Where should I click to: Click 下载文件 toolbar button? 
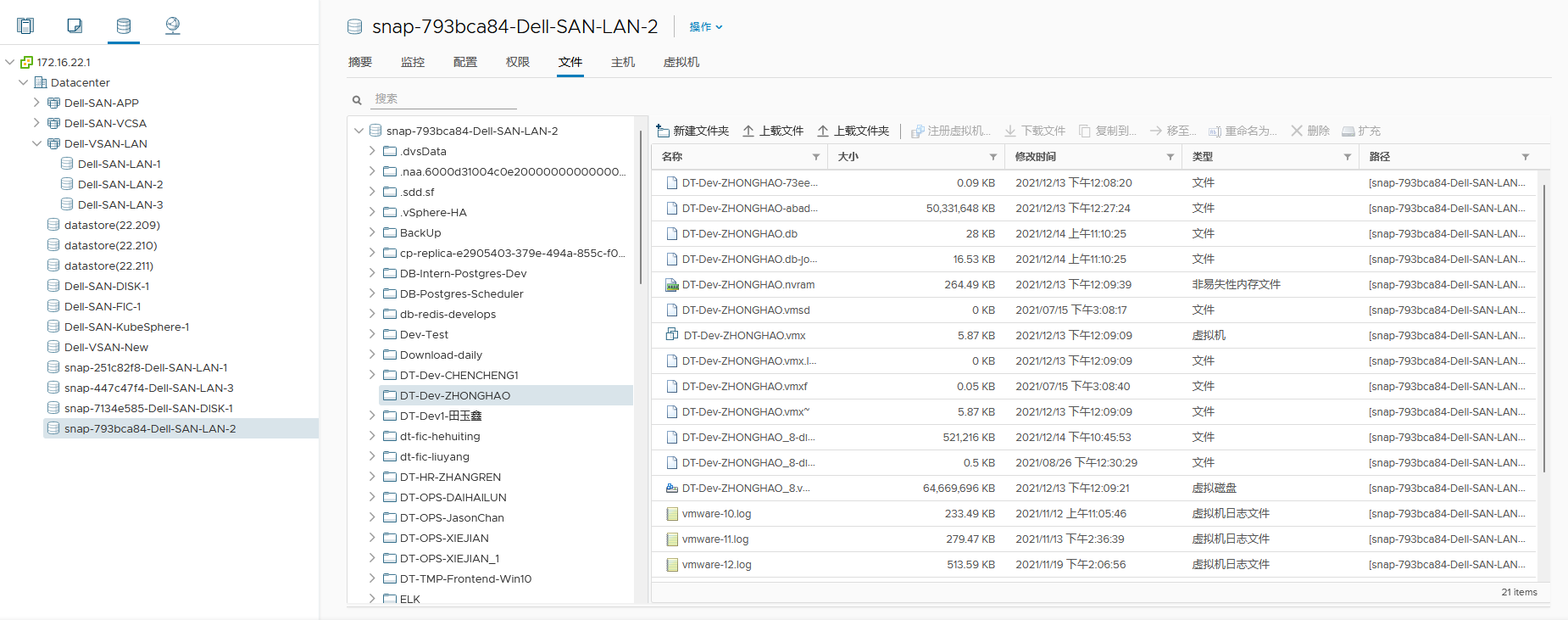[1035, 131]
